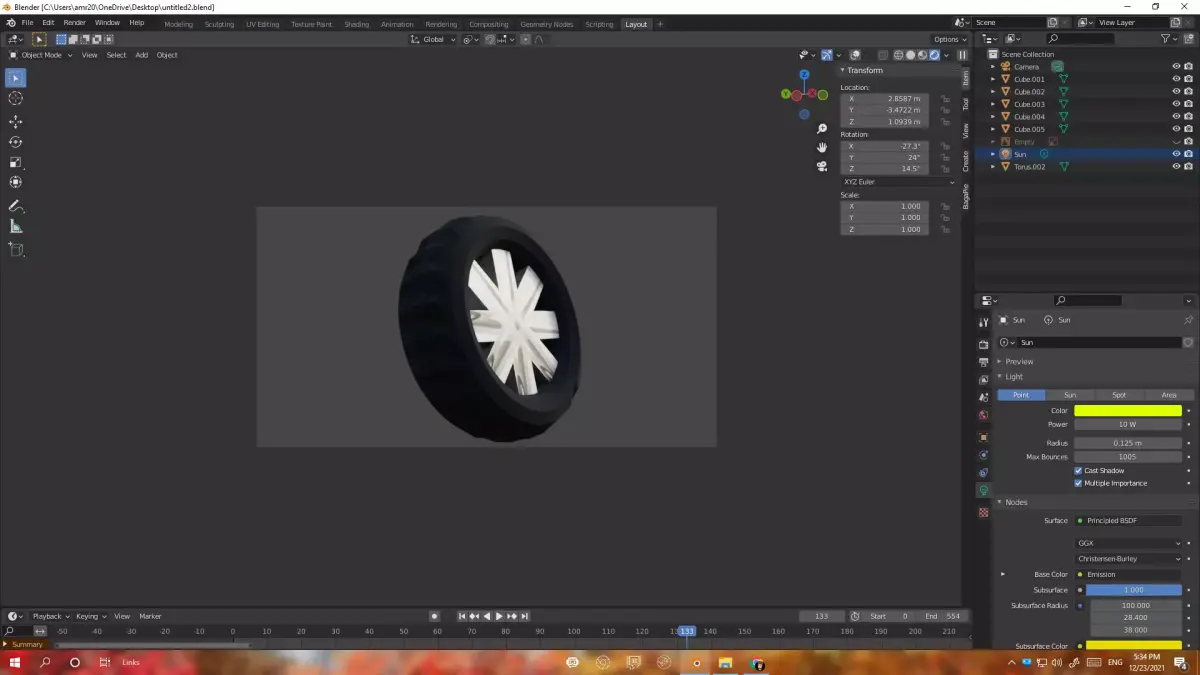Uncheck the Multiple Importance checkbox

(x=1078, y=483)
